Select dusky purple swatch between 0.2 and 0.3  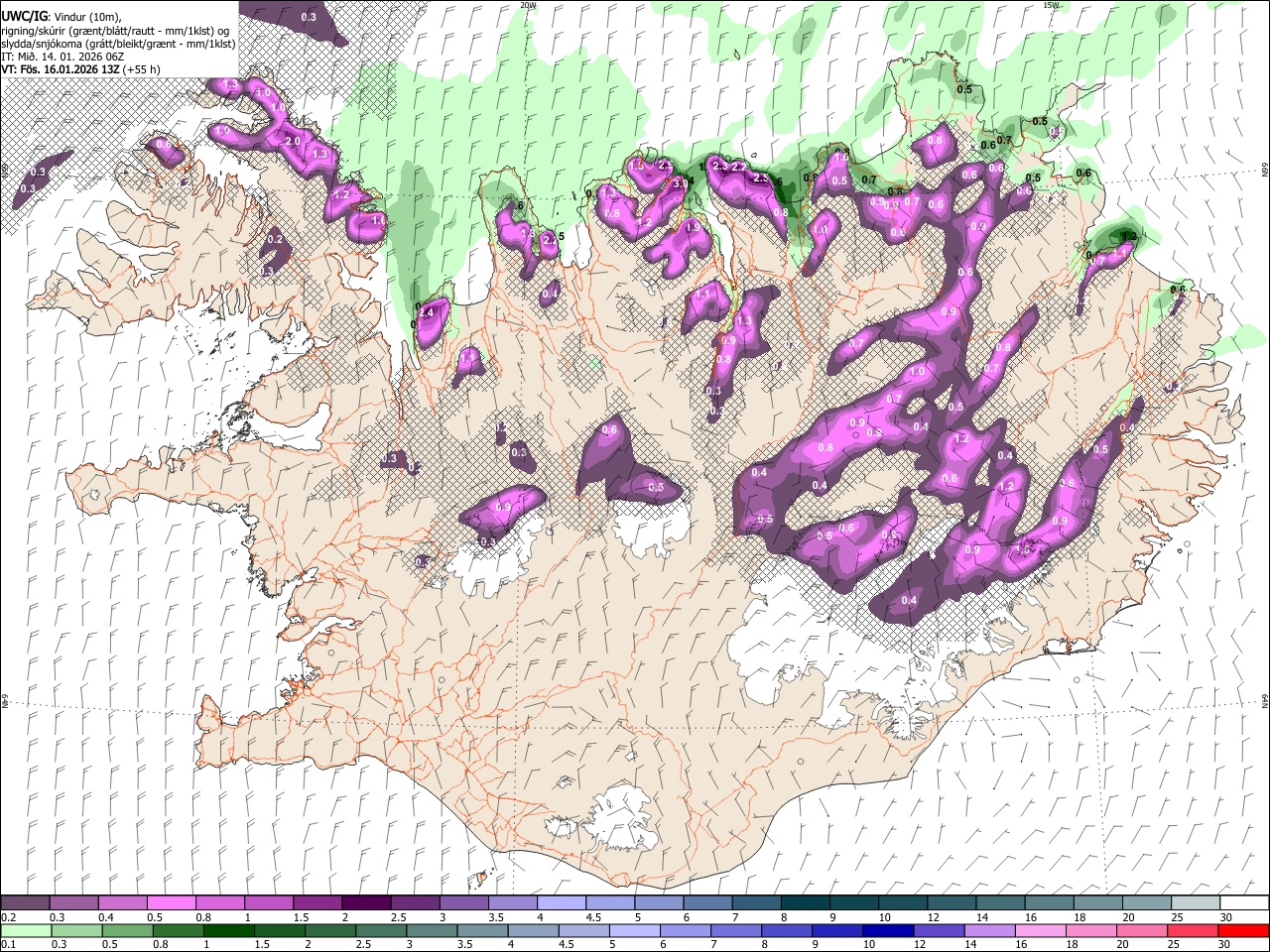25,903
